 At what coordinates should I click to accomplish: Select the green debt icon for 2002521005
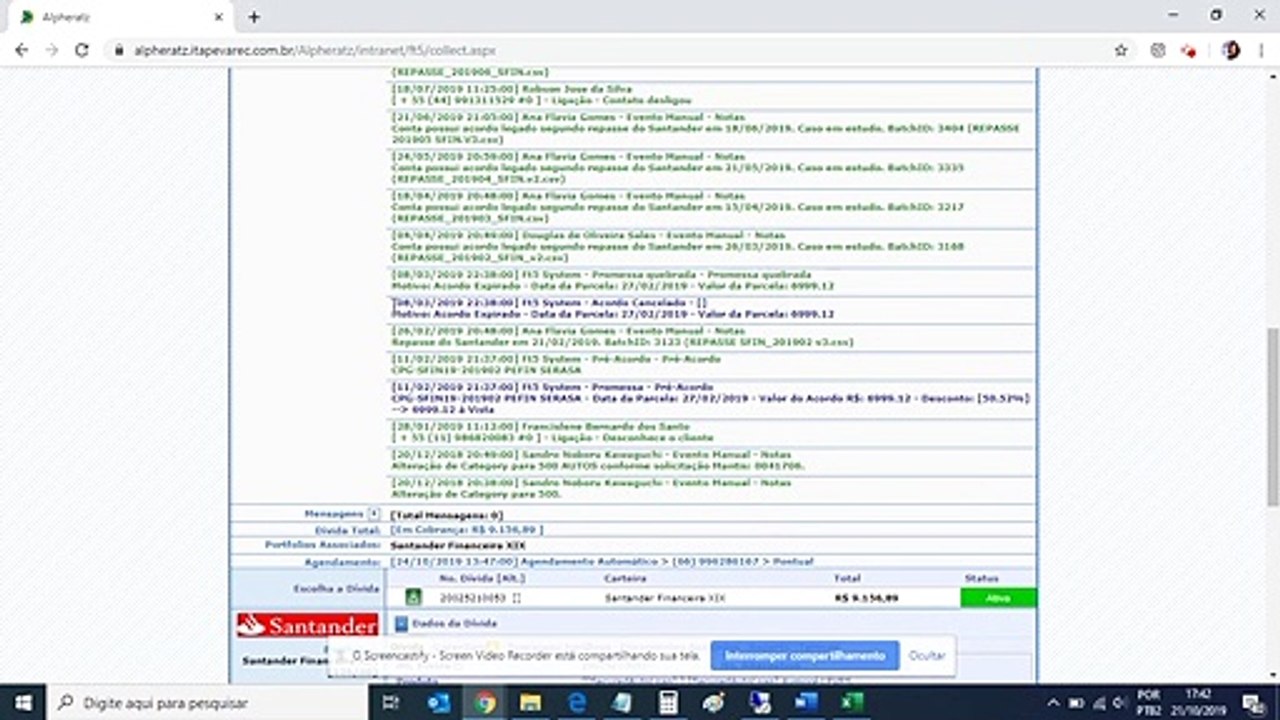(413, 597)
